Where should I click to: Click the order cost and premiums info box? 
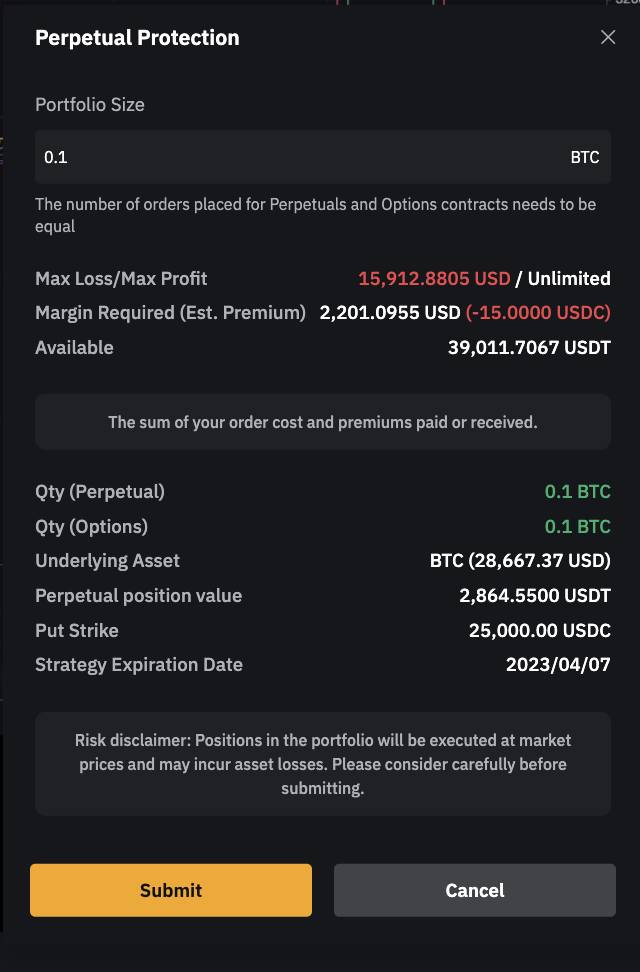pyautogui.click(x=323, y=422)
